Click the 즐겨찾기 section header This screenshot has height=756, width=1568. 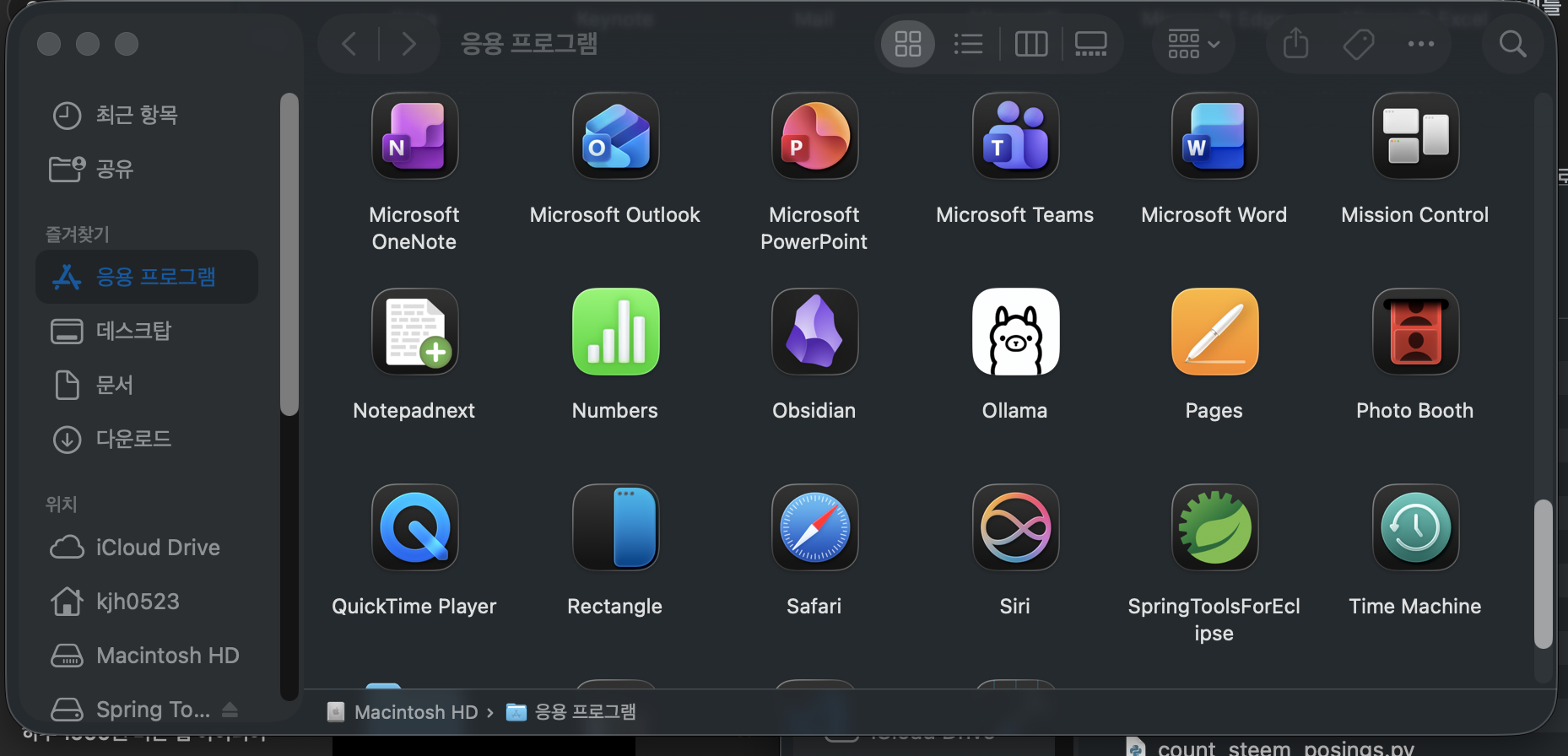(78, 234)
